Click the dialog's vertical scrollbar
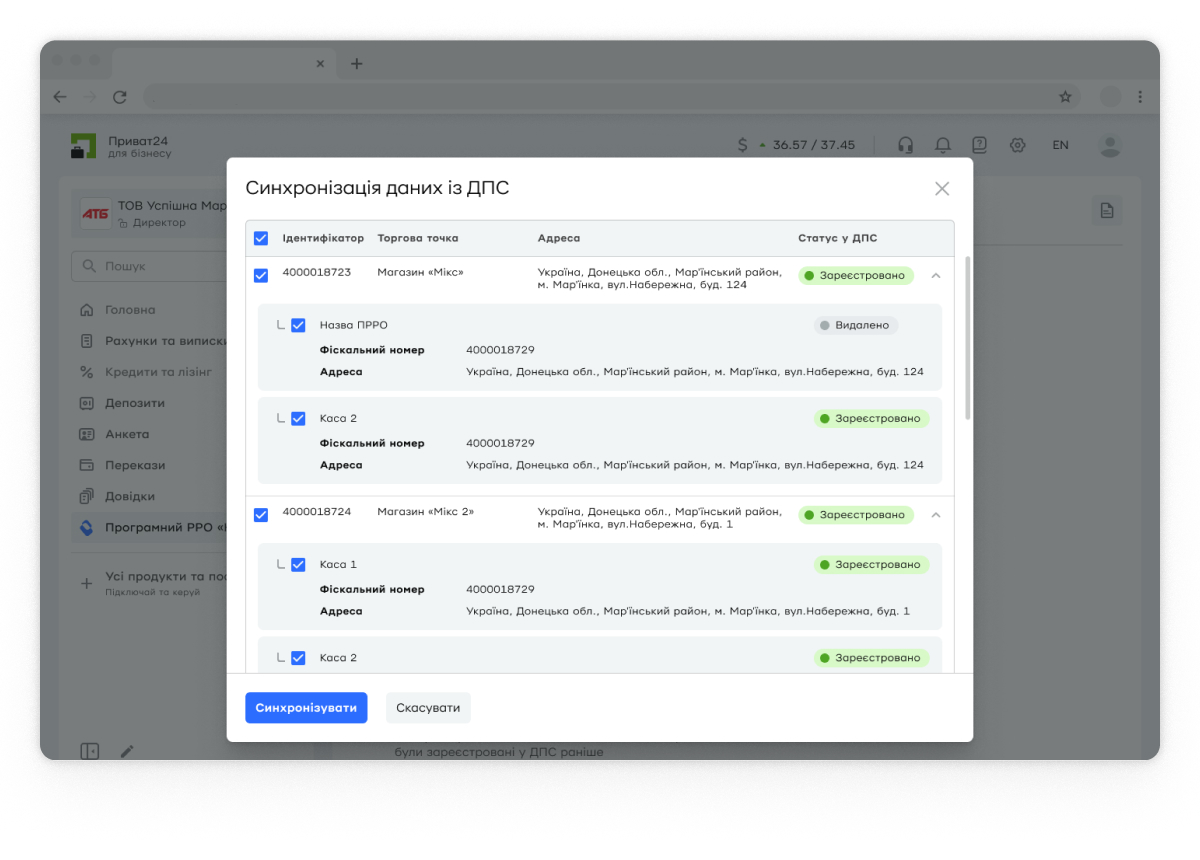 [966, 340]
